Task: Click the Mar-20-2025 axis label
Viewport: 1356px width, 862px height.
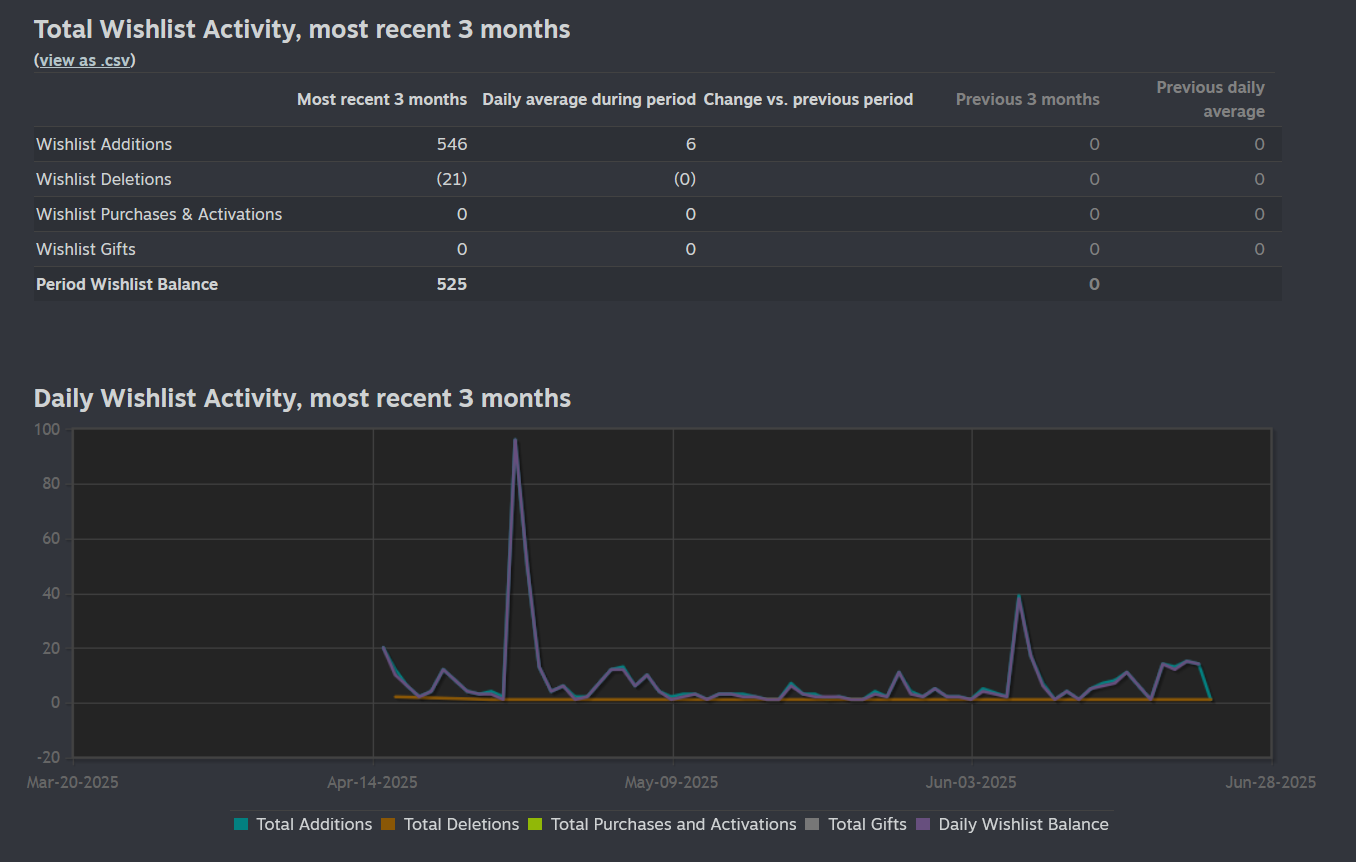Action: [72, 782]
